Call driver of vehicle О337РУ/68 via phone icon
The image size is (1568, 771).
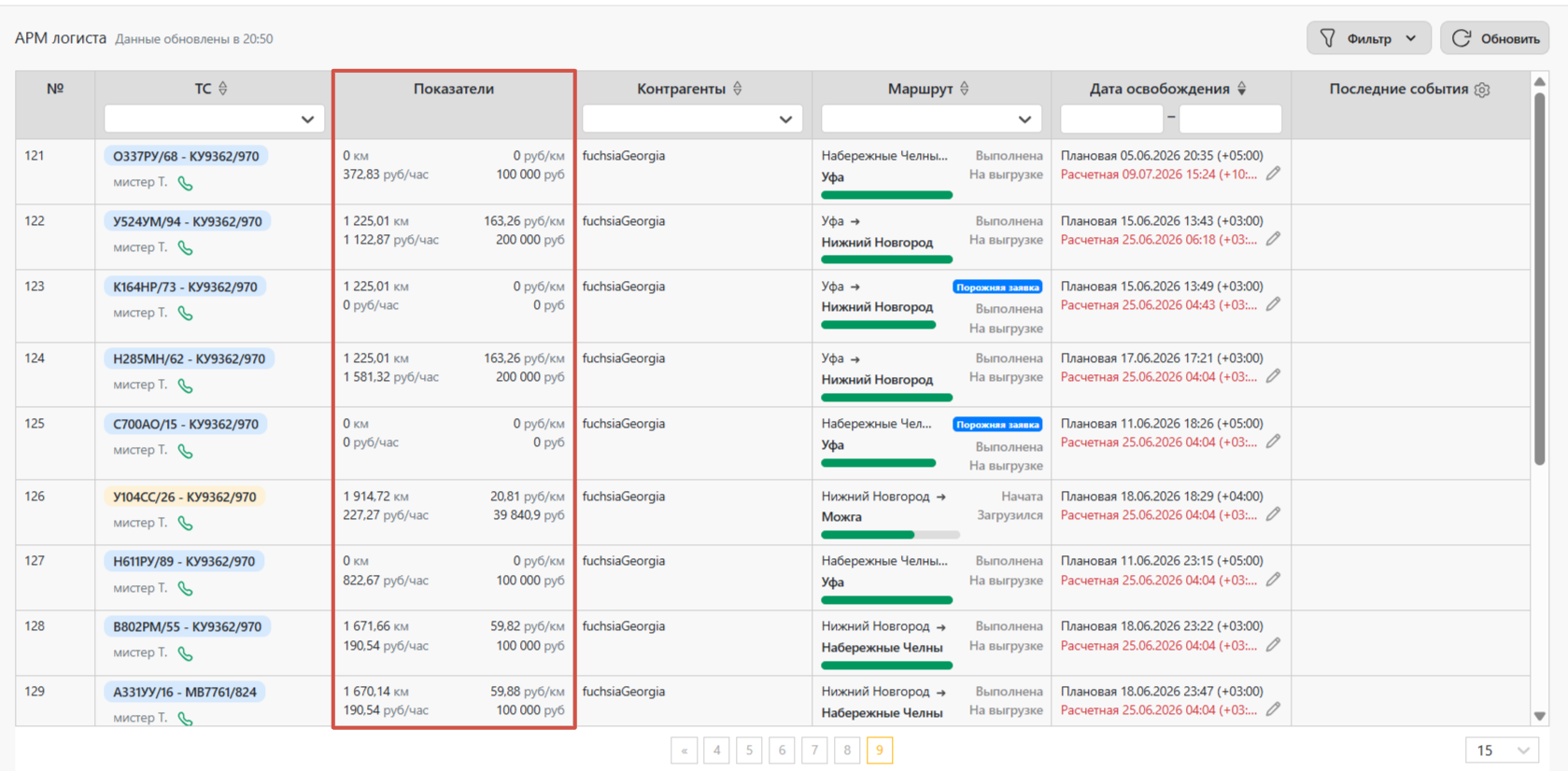[186, 183]
